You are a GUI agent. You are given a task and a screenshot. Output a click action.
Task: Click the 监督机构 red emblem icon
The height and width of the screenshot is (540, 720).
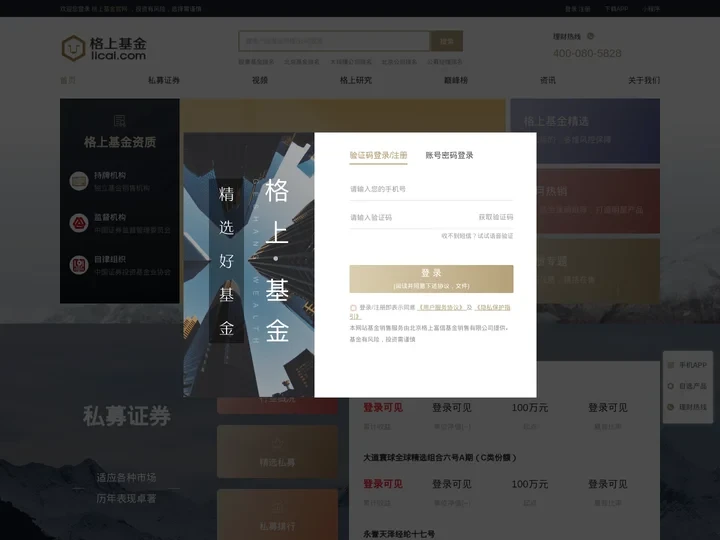(79, 223)
